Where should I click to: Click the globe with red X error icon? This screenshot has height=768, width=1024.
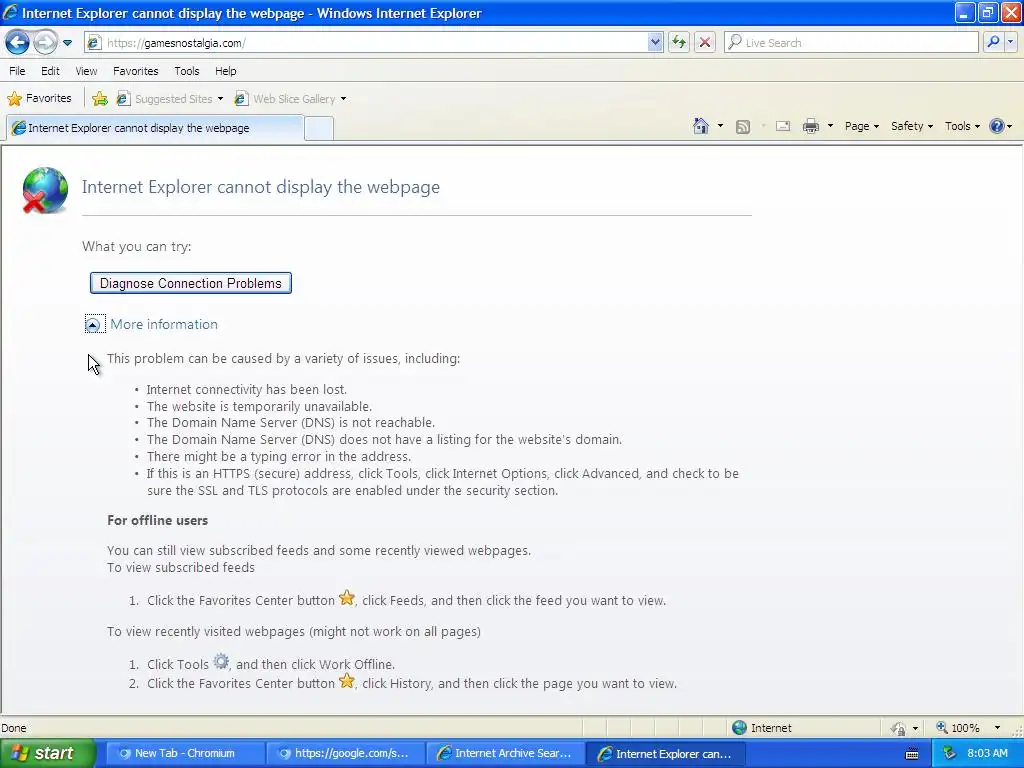tap(44, 191)
